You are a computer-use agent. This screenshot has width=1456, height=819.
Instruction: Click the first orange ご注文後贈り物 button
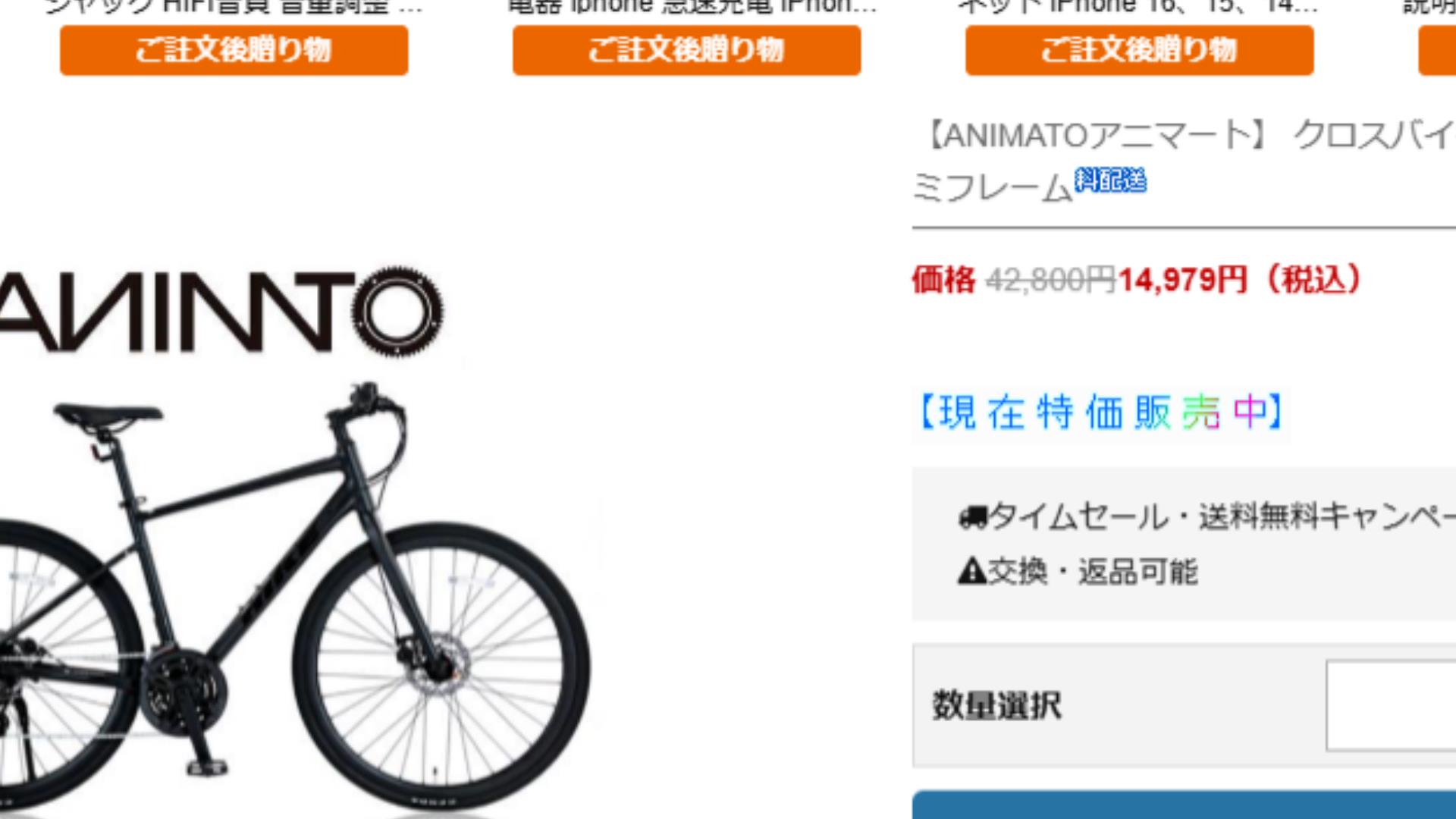point(234,50)
